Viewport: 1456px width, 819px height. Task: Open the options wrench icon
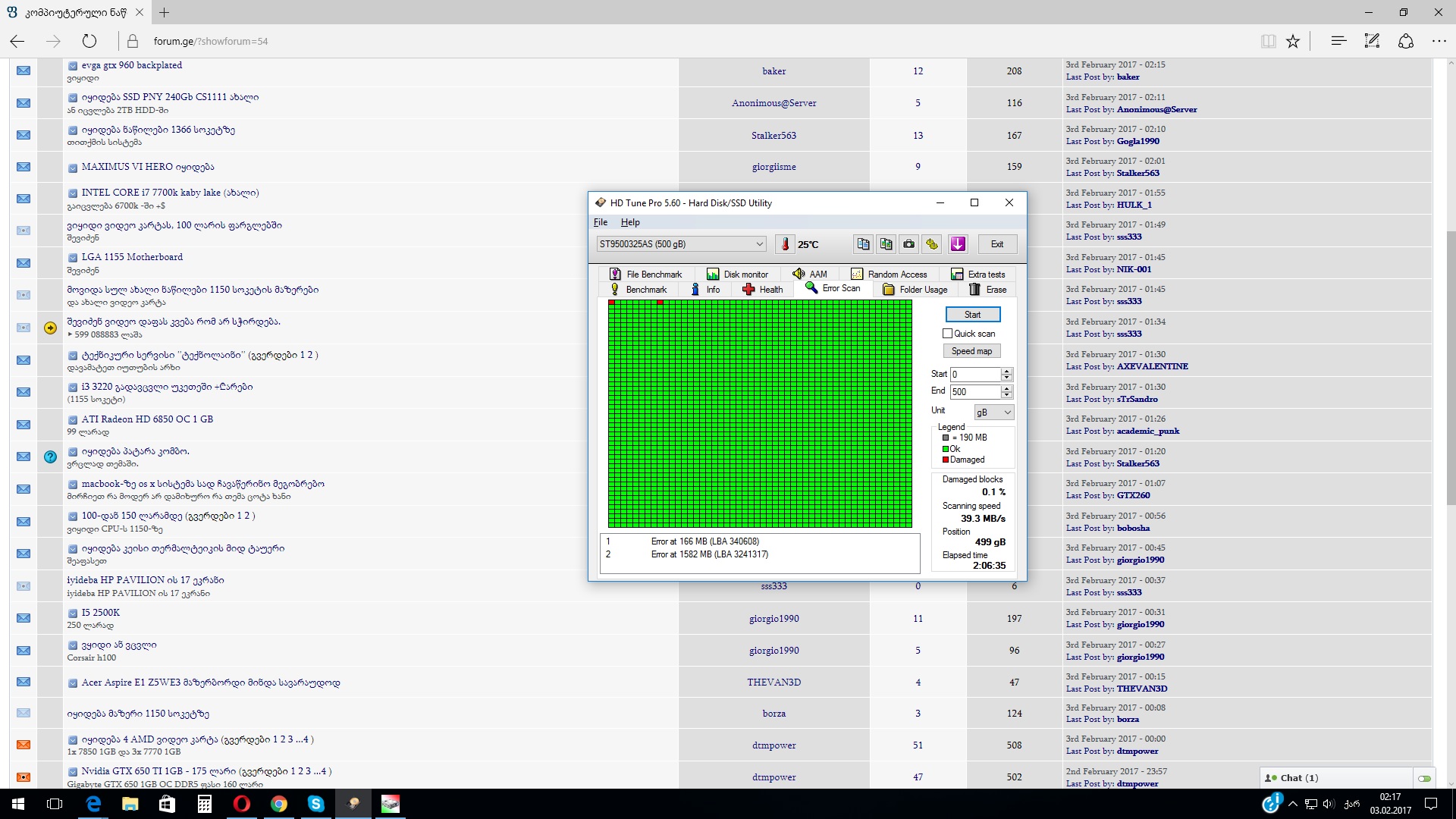click(932, 244)
